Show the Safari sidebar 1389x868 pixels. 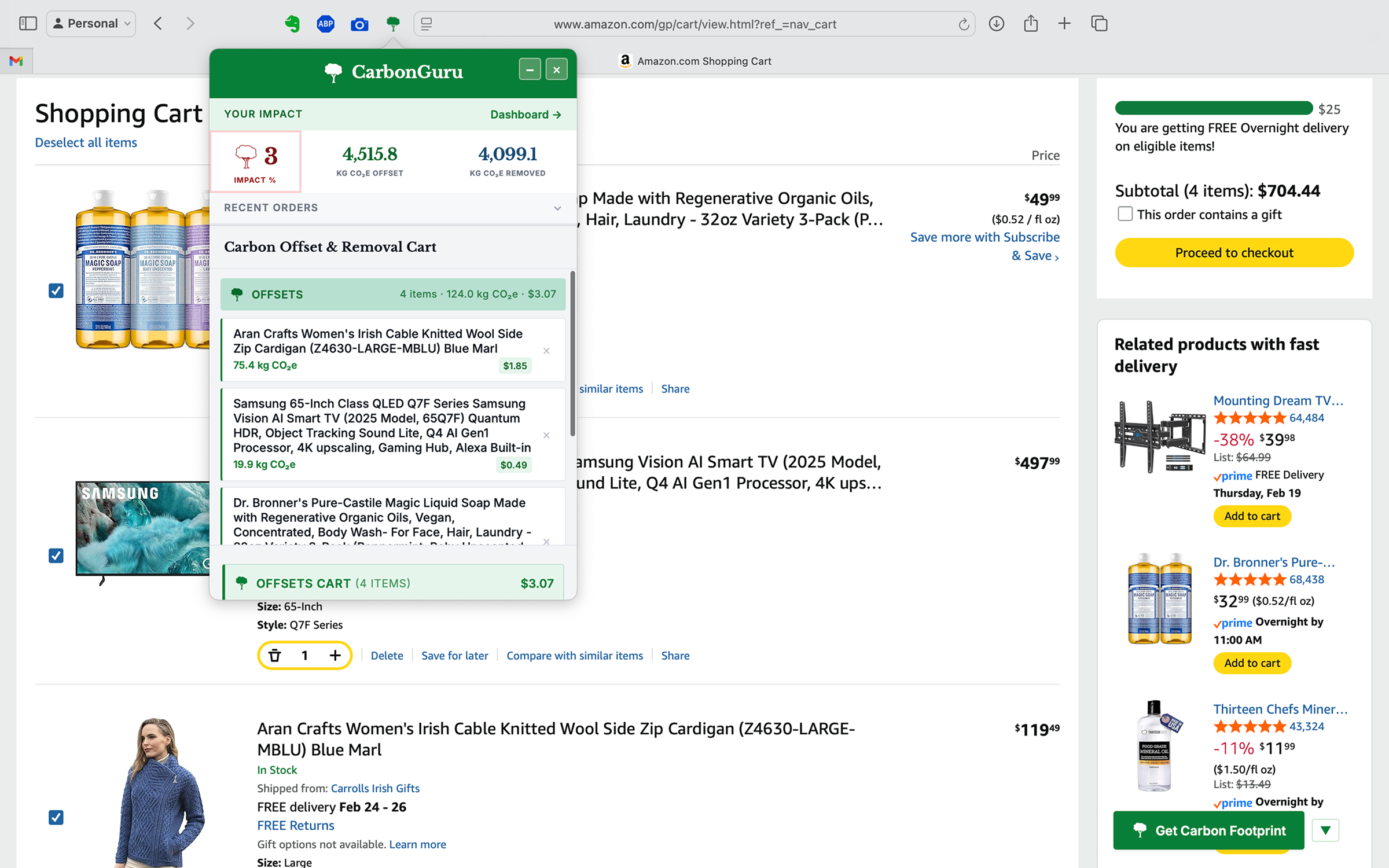click(x=28, y=24)
